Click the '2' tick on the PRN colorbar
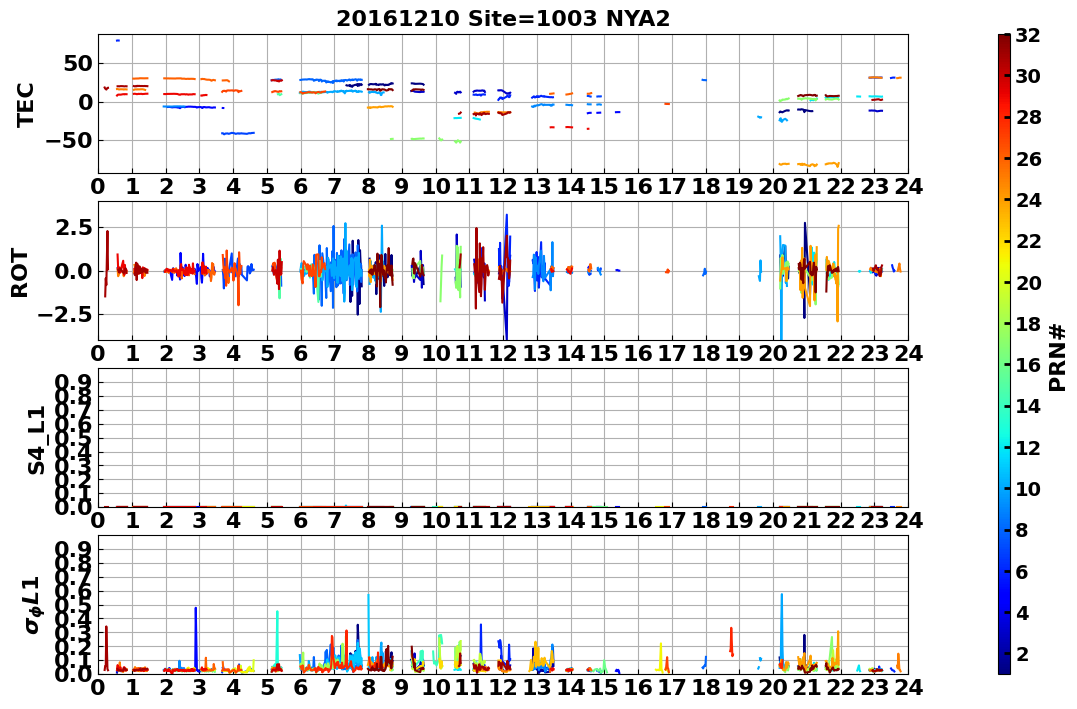1077x709 pixels. click(1022, 653)
